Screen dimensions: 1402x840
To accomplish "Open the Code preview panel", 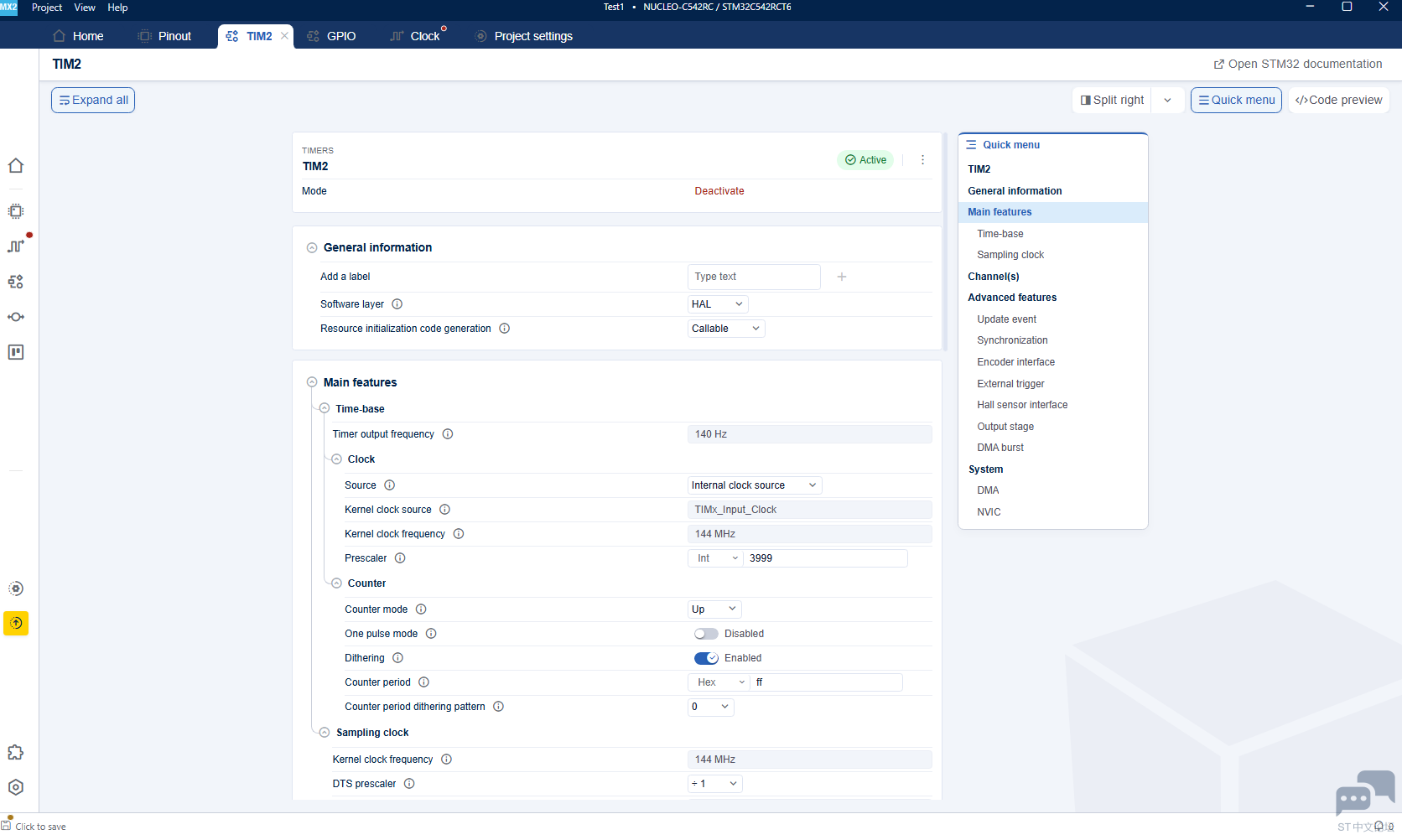I will tap(1339, 101).
